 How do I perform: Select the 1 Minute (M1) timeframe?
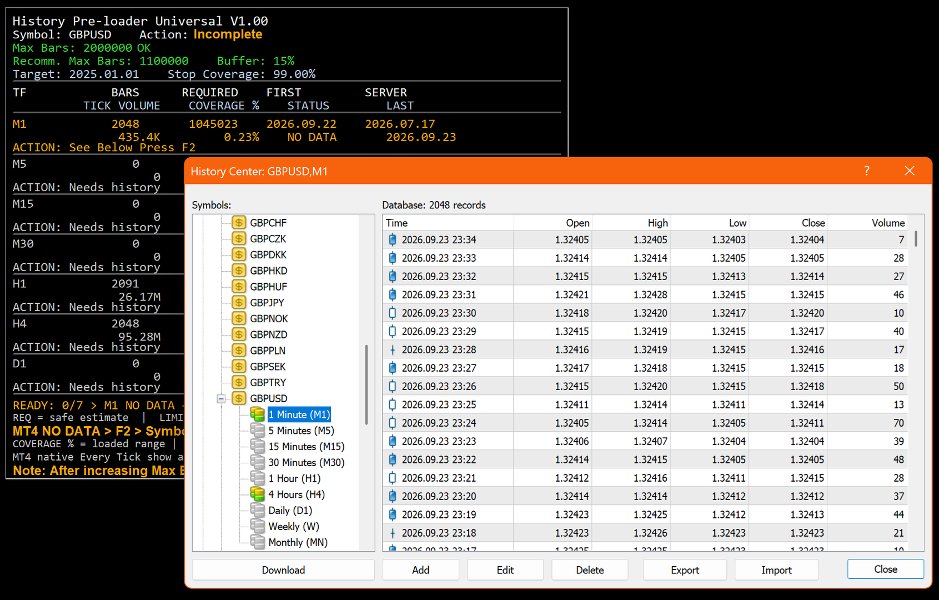pos(299,414)
